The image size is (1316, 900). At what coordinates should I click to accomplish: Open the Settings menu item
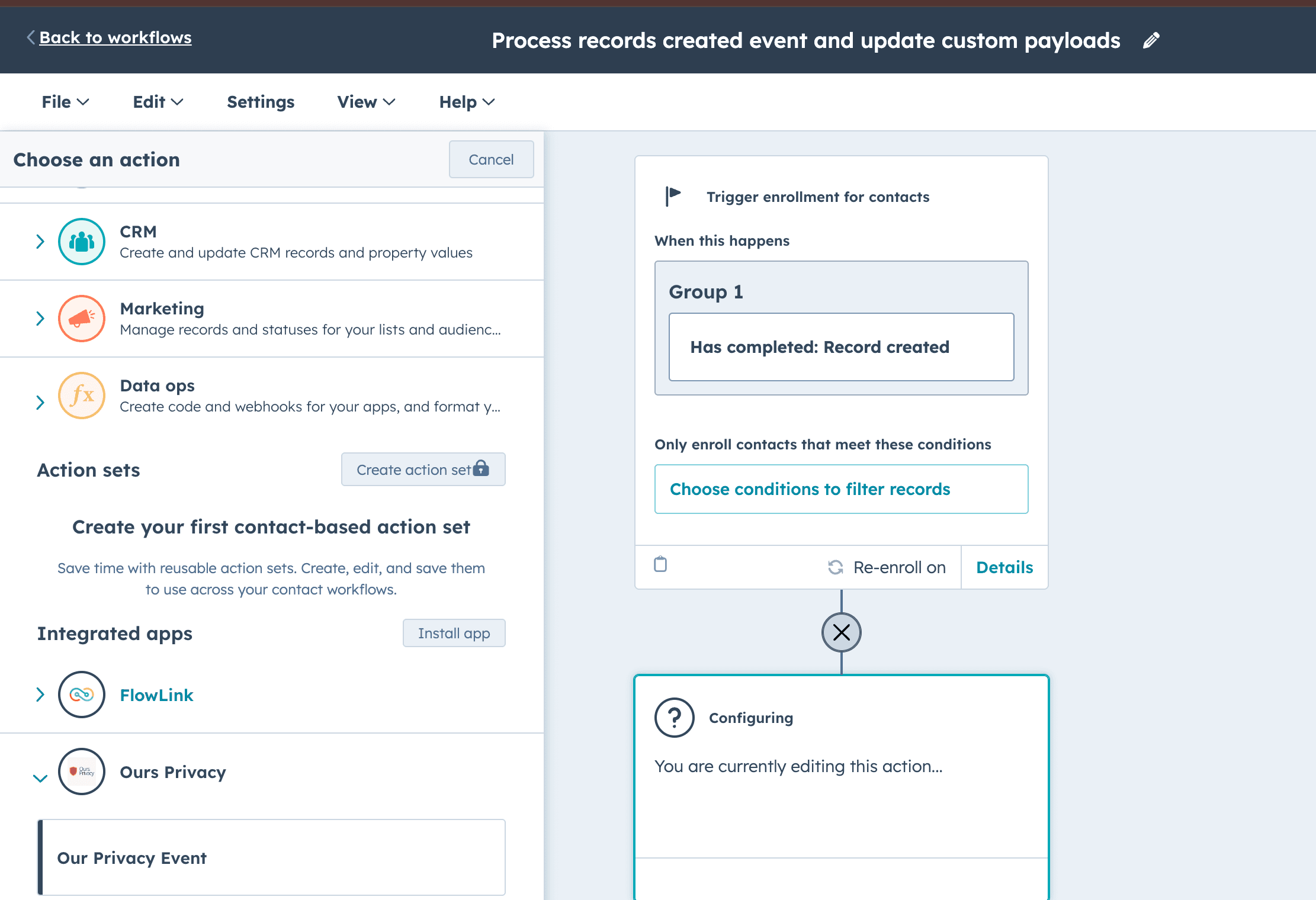point(261,102)
